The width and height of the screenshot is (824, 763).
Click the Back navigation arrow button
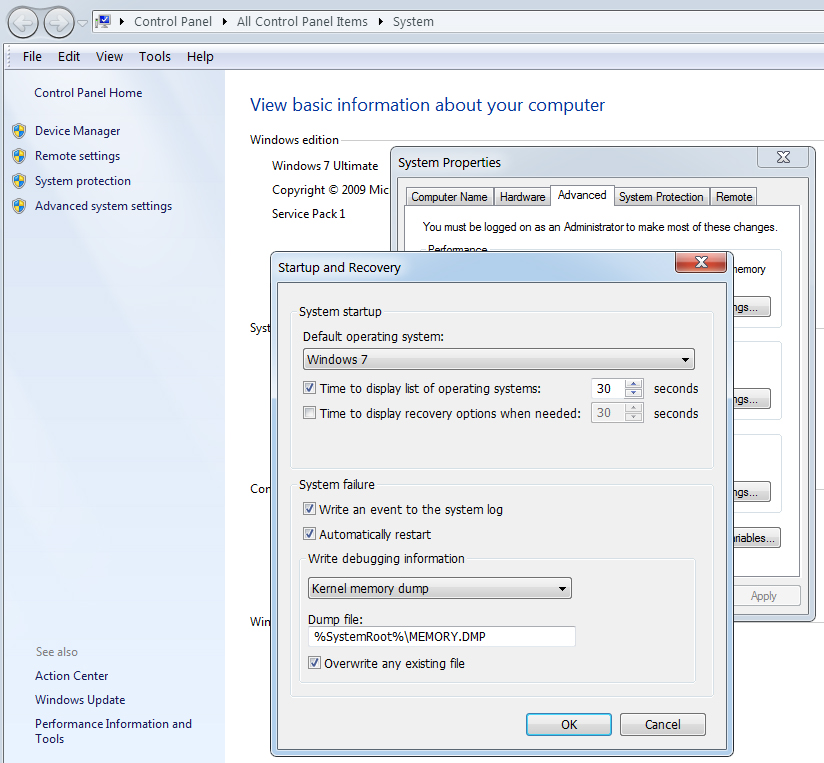point(23,23)
